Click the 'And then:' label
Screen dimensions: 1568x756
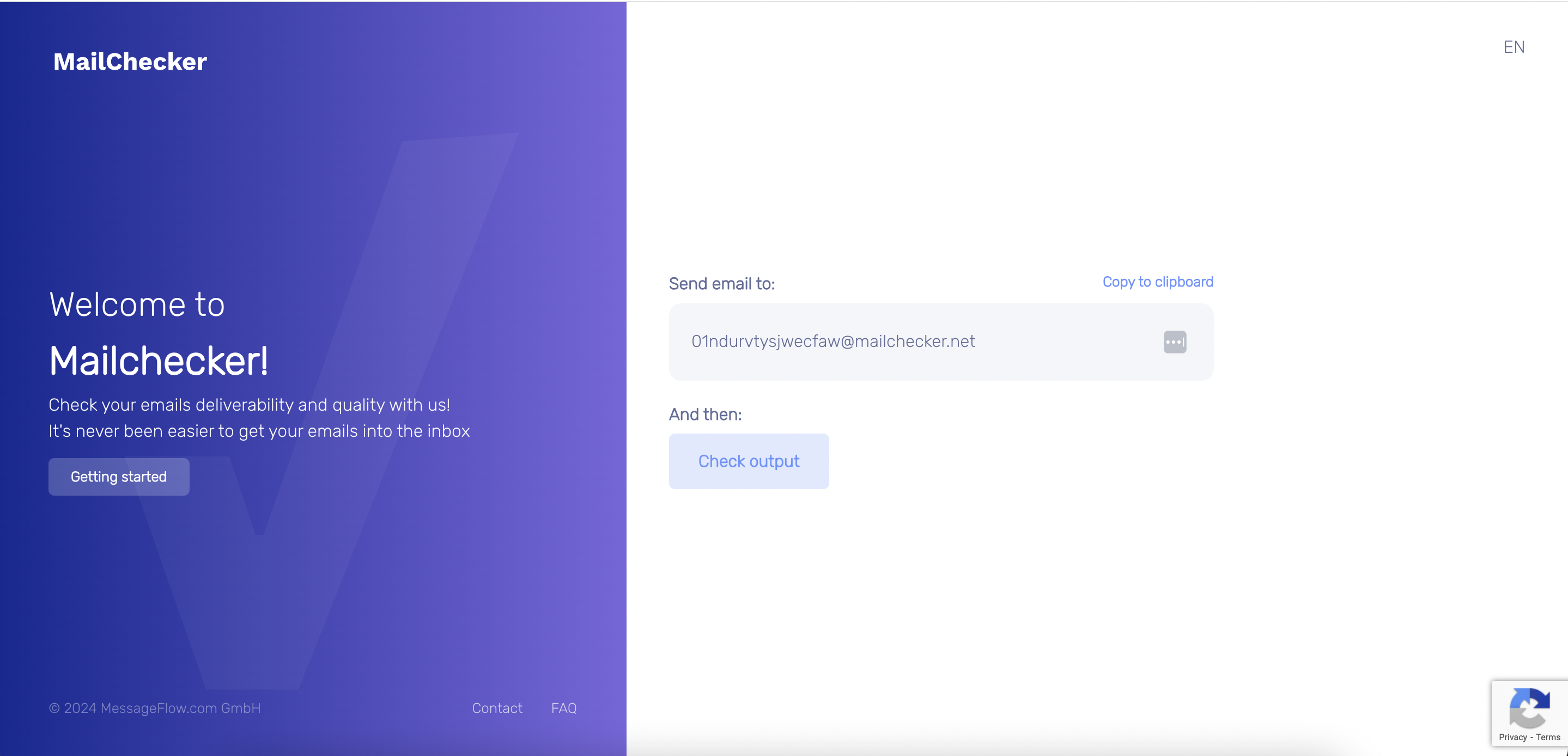(705, 414)
